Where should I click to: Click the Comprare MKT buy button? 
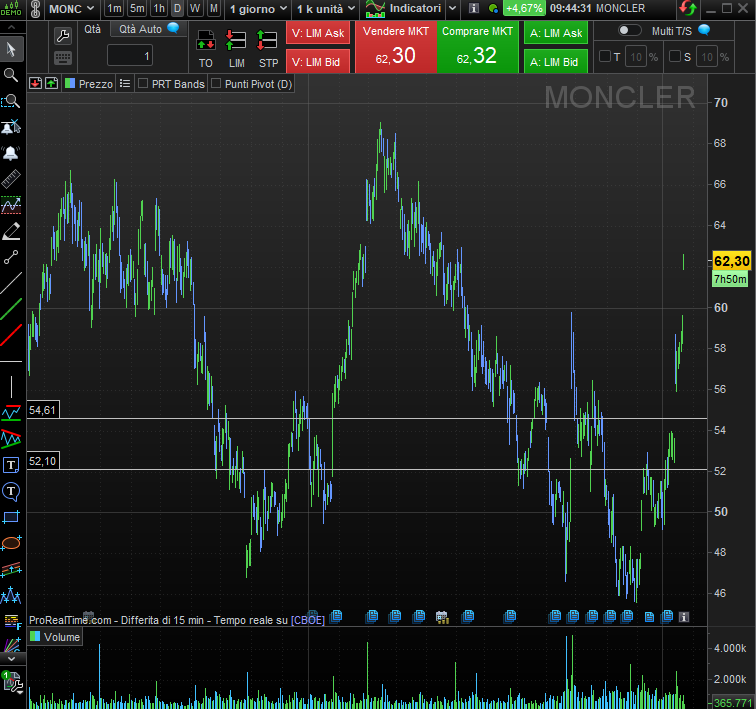coord(478,47)
